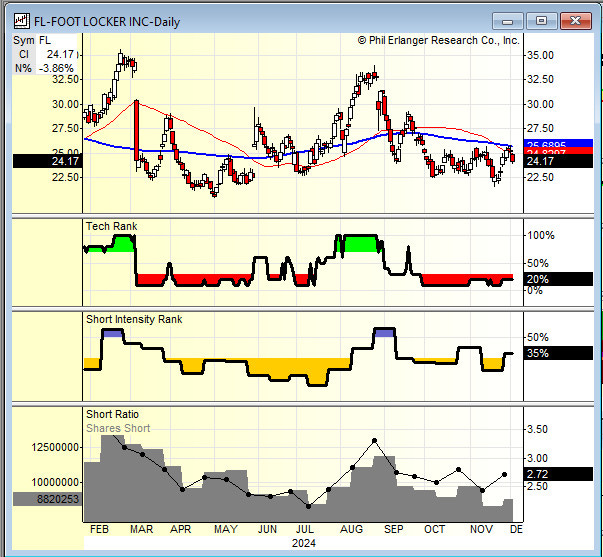The height and width of the screenshot is (557, 603).
Task: Click the blue 25.6895 moving average label
Action: [558, 143]
